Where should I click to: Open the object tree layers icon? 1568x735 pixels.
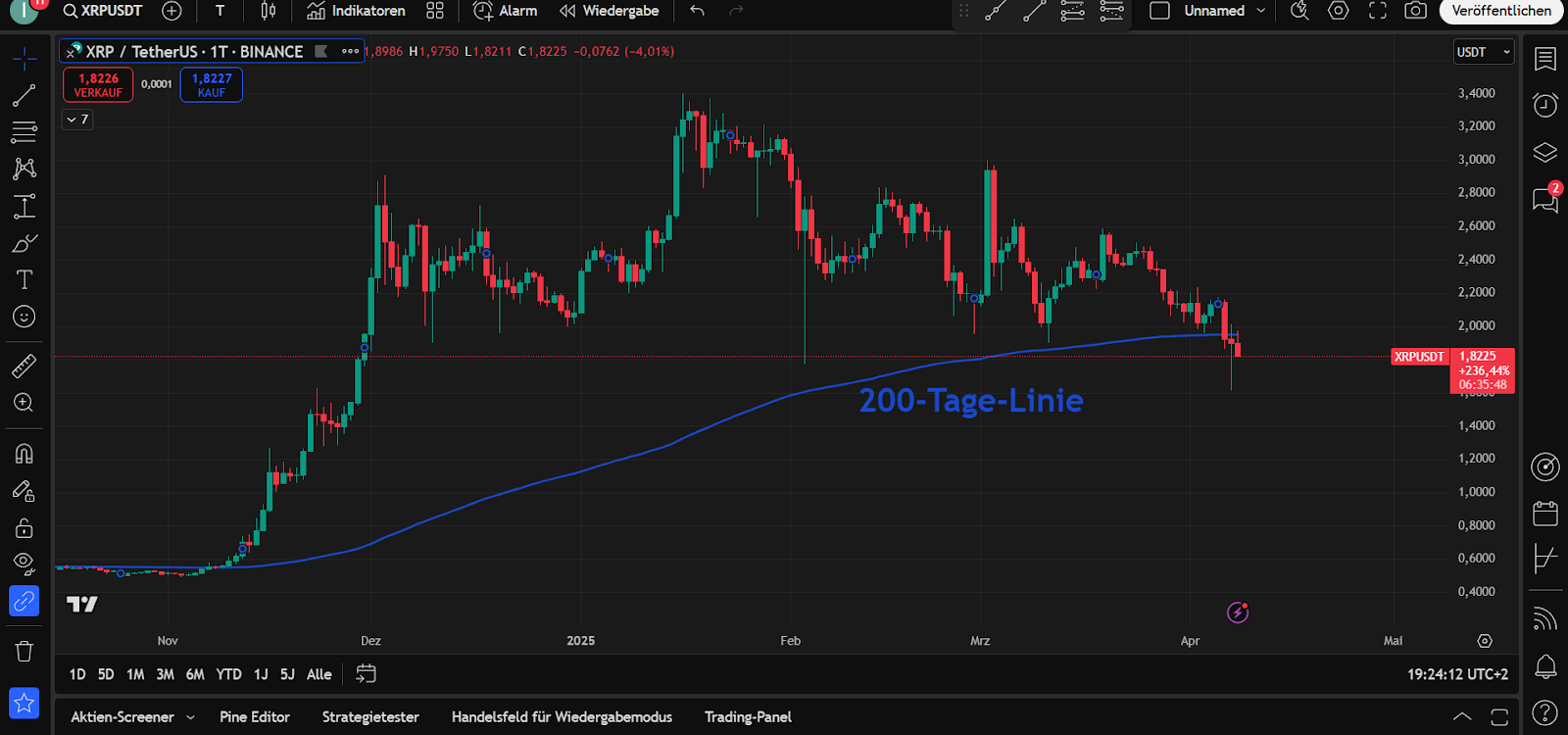coord(1545,152)
